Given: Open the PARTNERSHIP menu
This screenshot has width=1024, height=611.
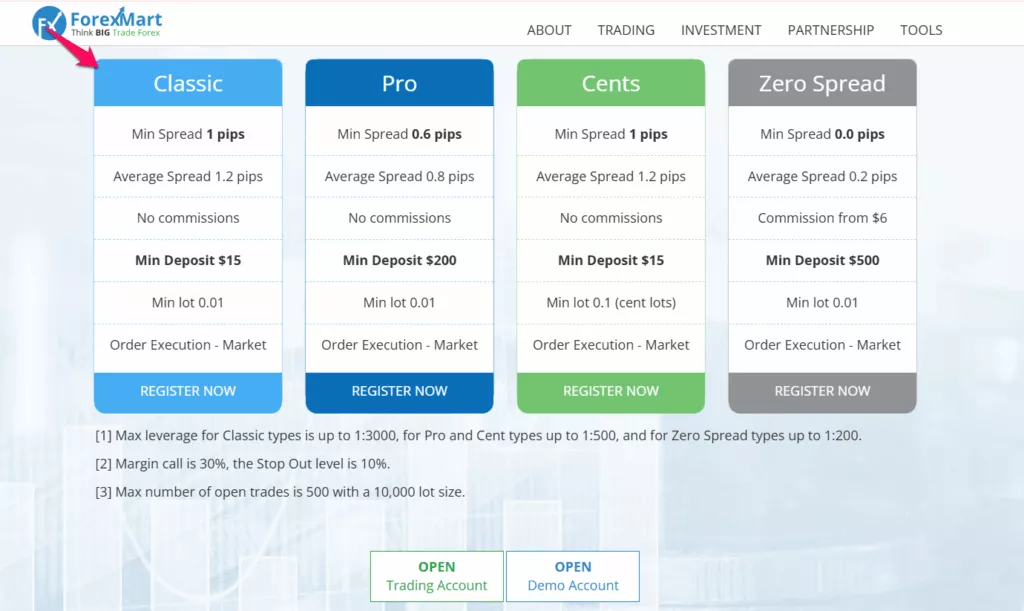Looking at the screenshot, I should point(831,30).
